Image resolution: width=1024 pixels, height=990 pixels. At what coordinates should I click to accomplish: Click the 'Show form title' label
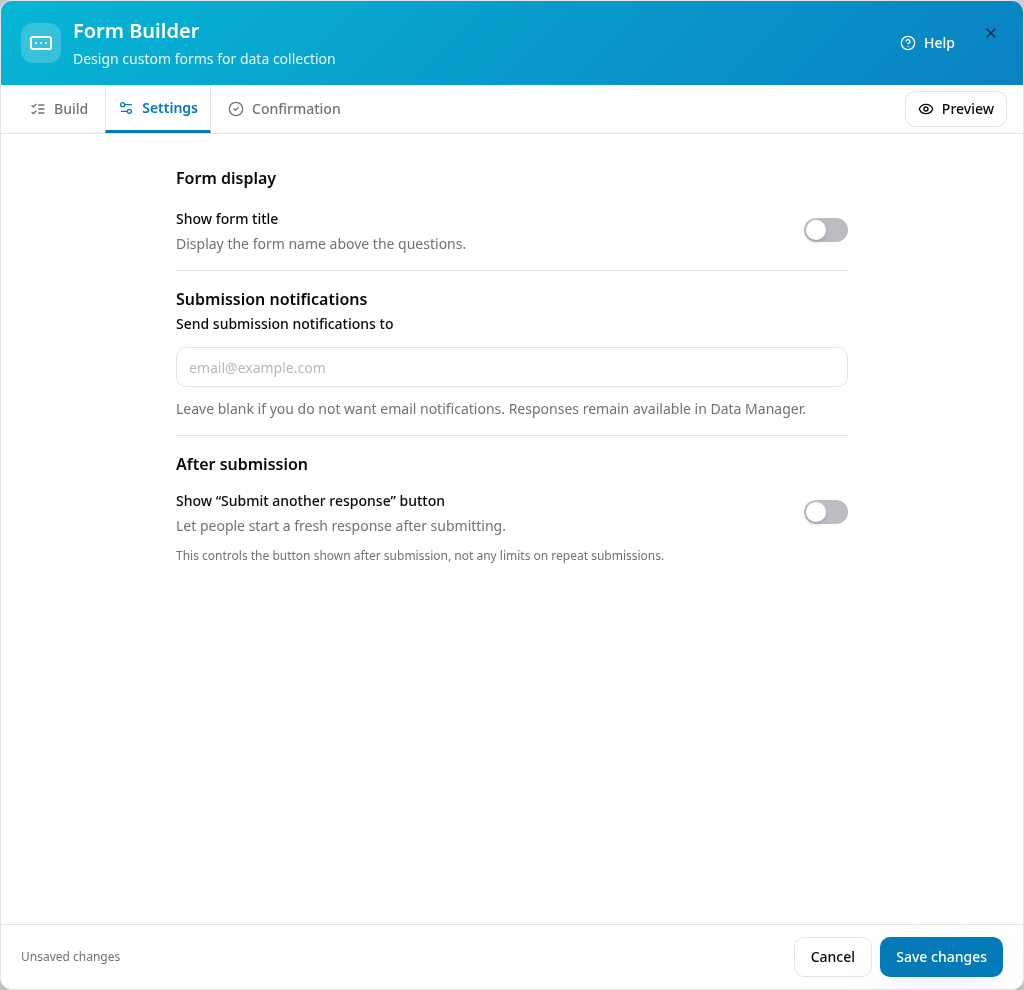coord(227,219)
